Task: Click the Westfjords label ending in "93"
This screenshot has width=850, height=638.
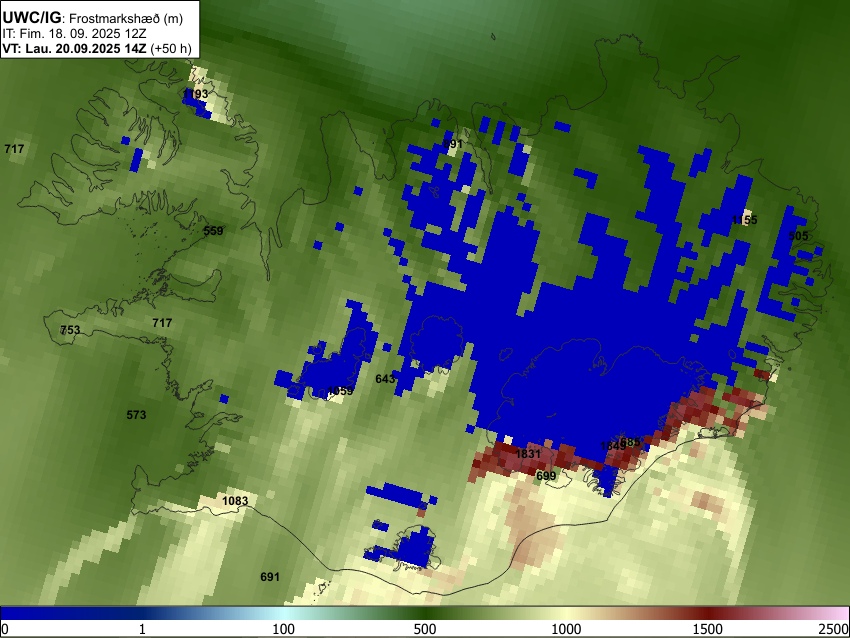Action: click(196, 94)
